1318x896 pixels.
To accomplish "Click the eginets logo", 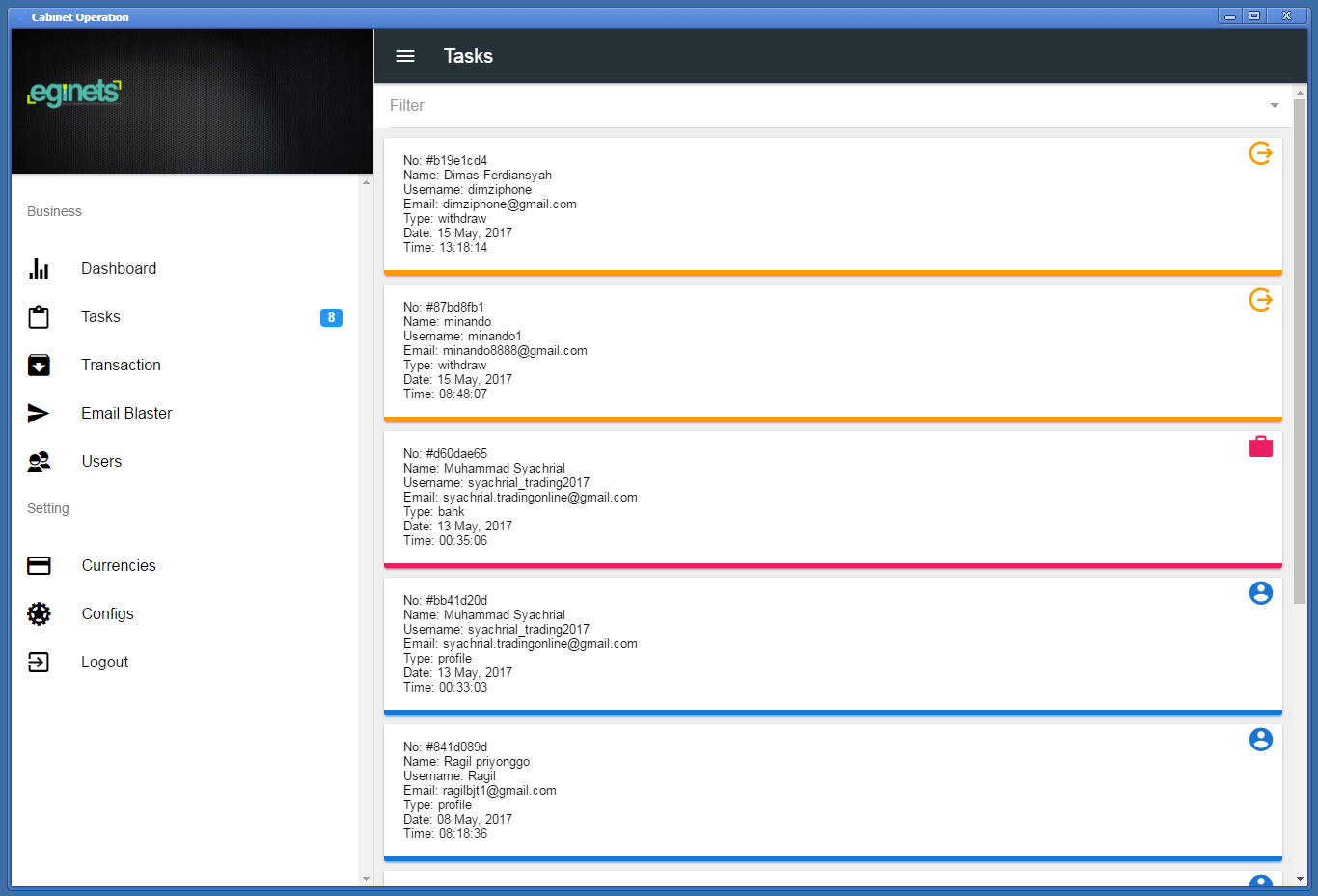I will pos(74,93).
